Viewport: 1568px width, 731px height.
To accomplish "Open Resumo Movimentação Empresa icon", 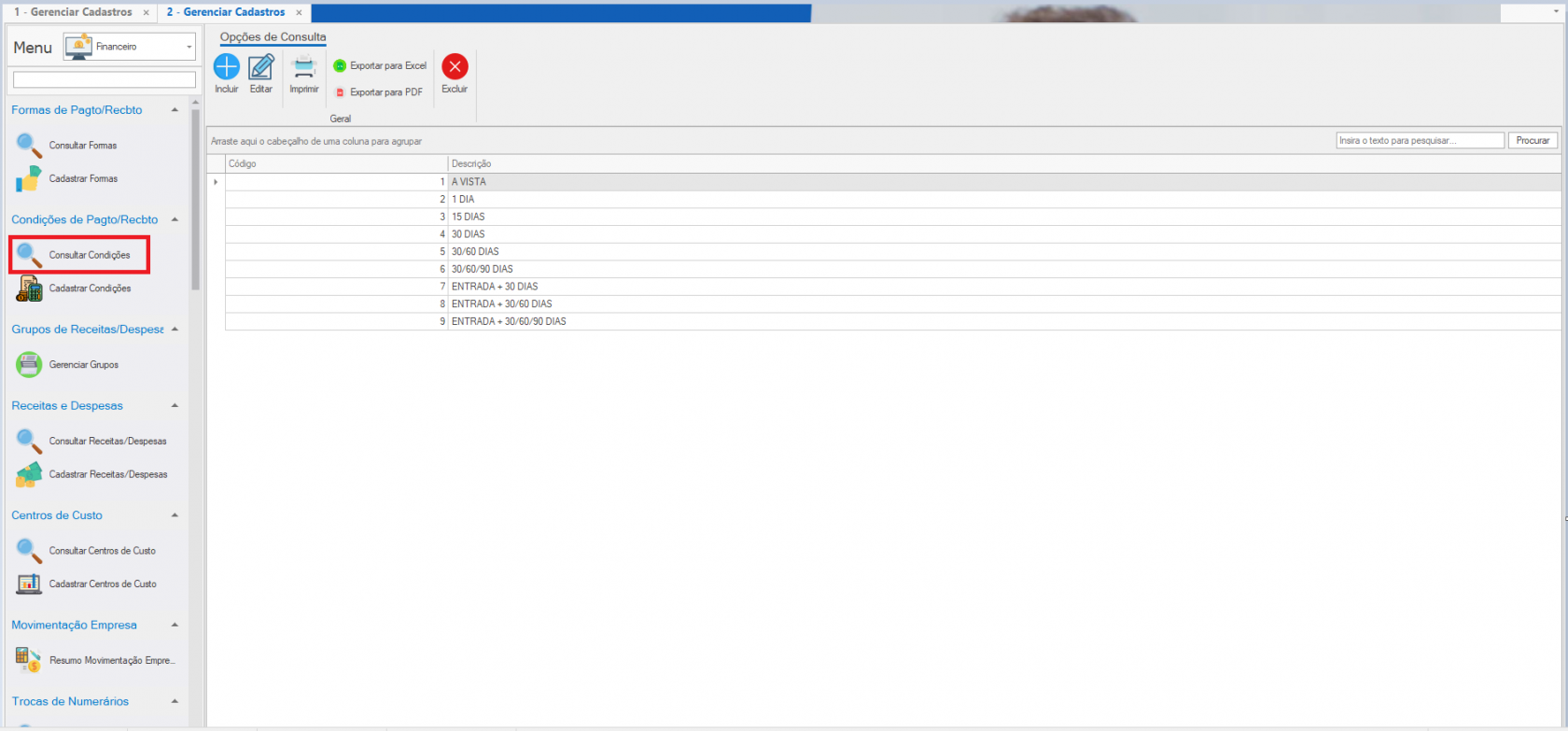I will [x=29, y=660].
